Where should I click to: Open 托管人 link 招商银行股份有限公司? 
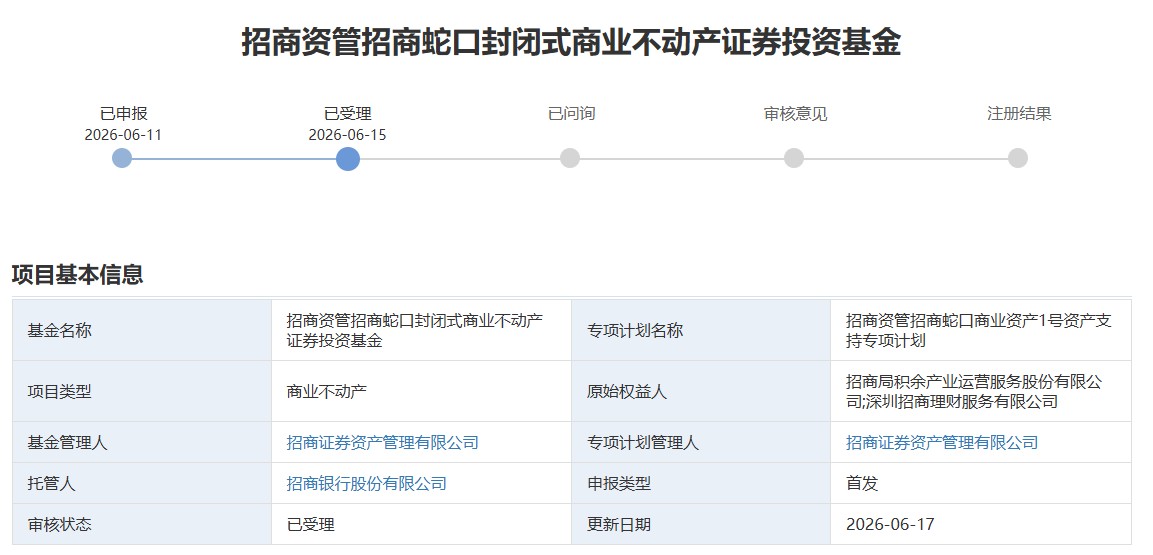366,484
